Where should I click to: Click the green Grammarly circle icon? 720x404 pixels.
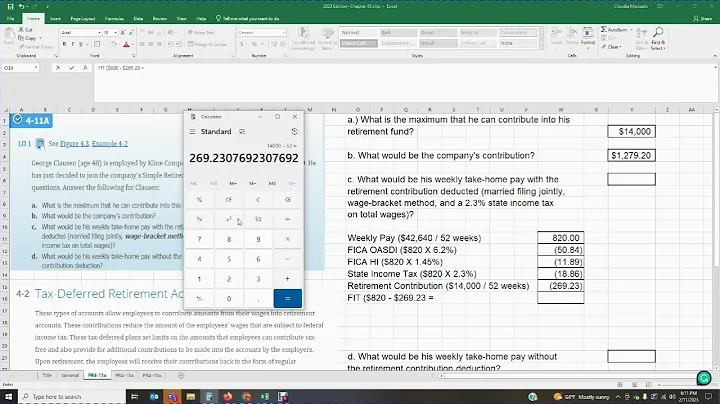[x=704, y=378]
